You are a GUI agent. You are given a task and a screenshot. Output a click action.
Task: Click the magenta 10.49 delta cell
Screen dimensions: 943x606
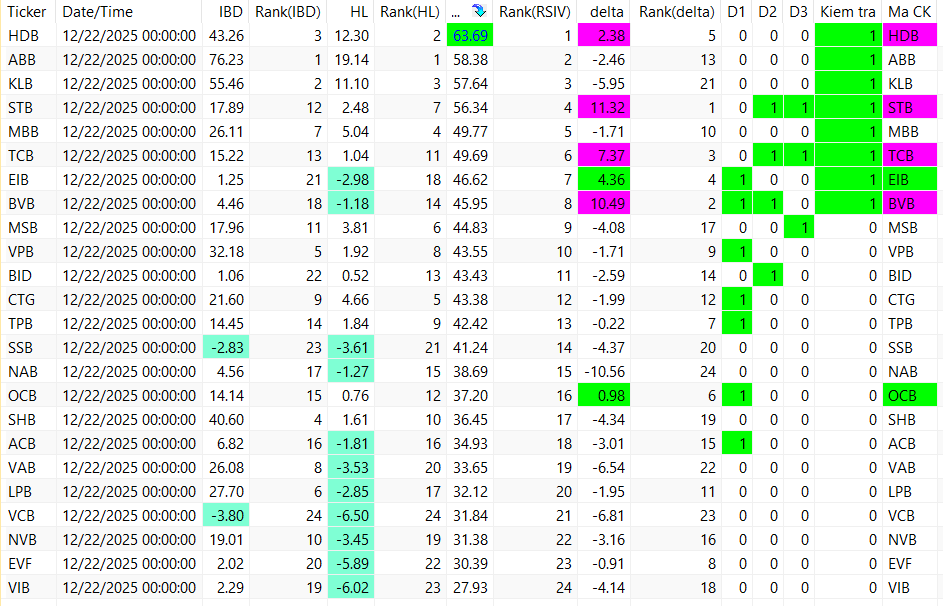click(x=604, y=204)
